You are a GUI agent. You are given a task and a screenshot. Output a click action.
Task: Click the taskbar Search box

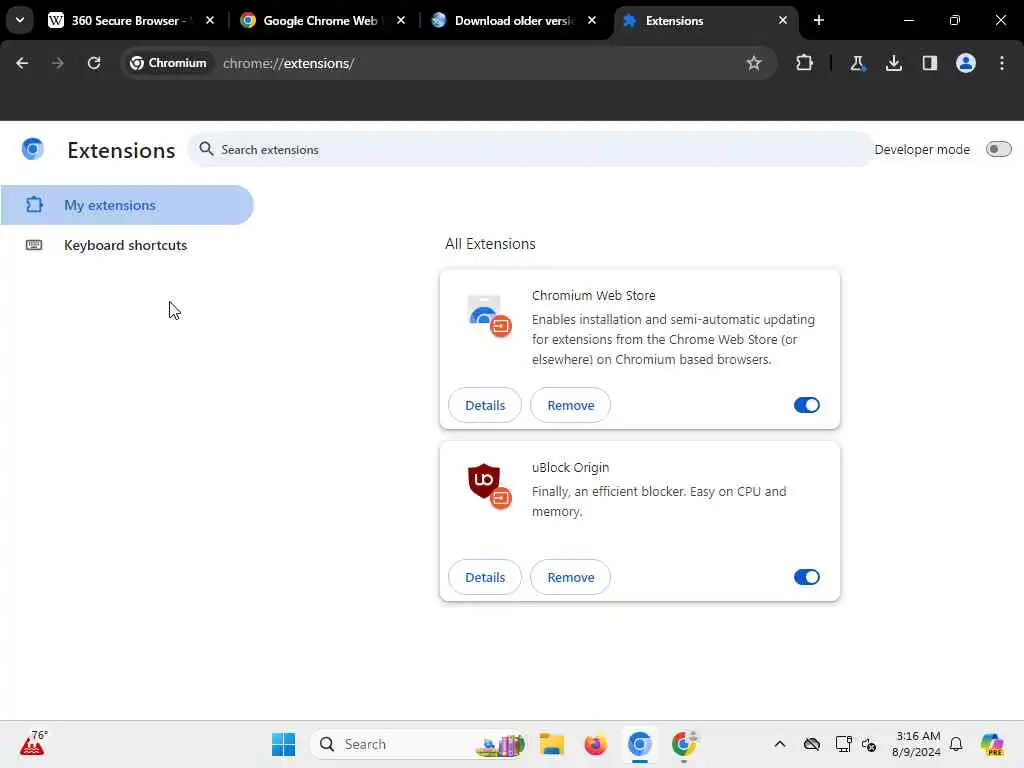418,744
